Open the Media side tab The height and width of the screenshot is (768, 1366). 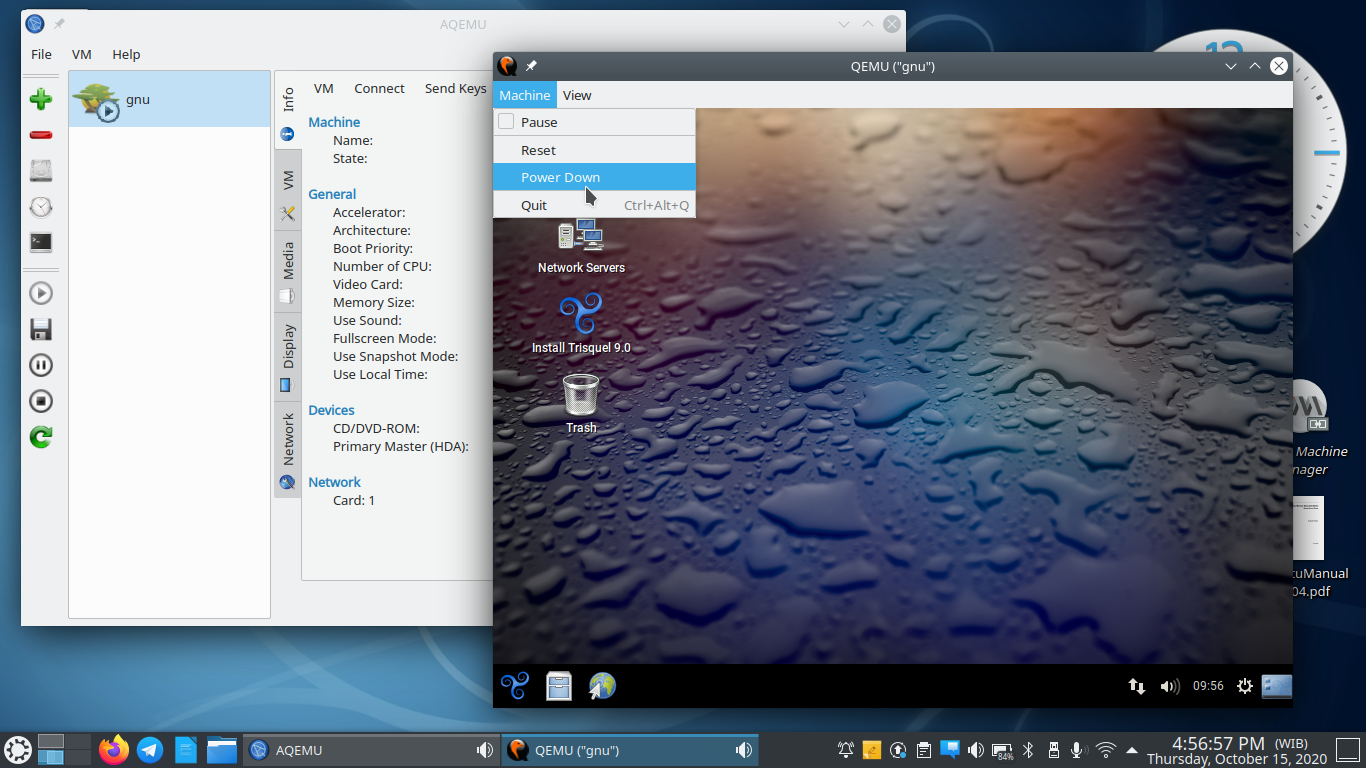288,272
